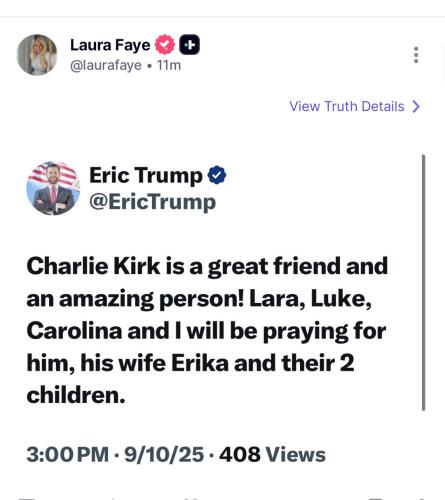The image size is (445, 500).
Task: Click the Eric Trump display name
Action: pos(146,175)
